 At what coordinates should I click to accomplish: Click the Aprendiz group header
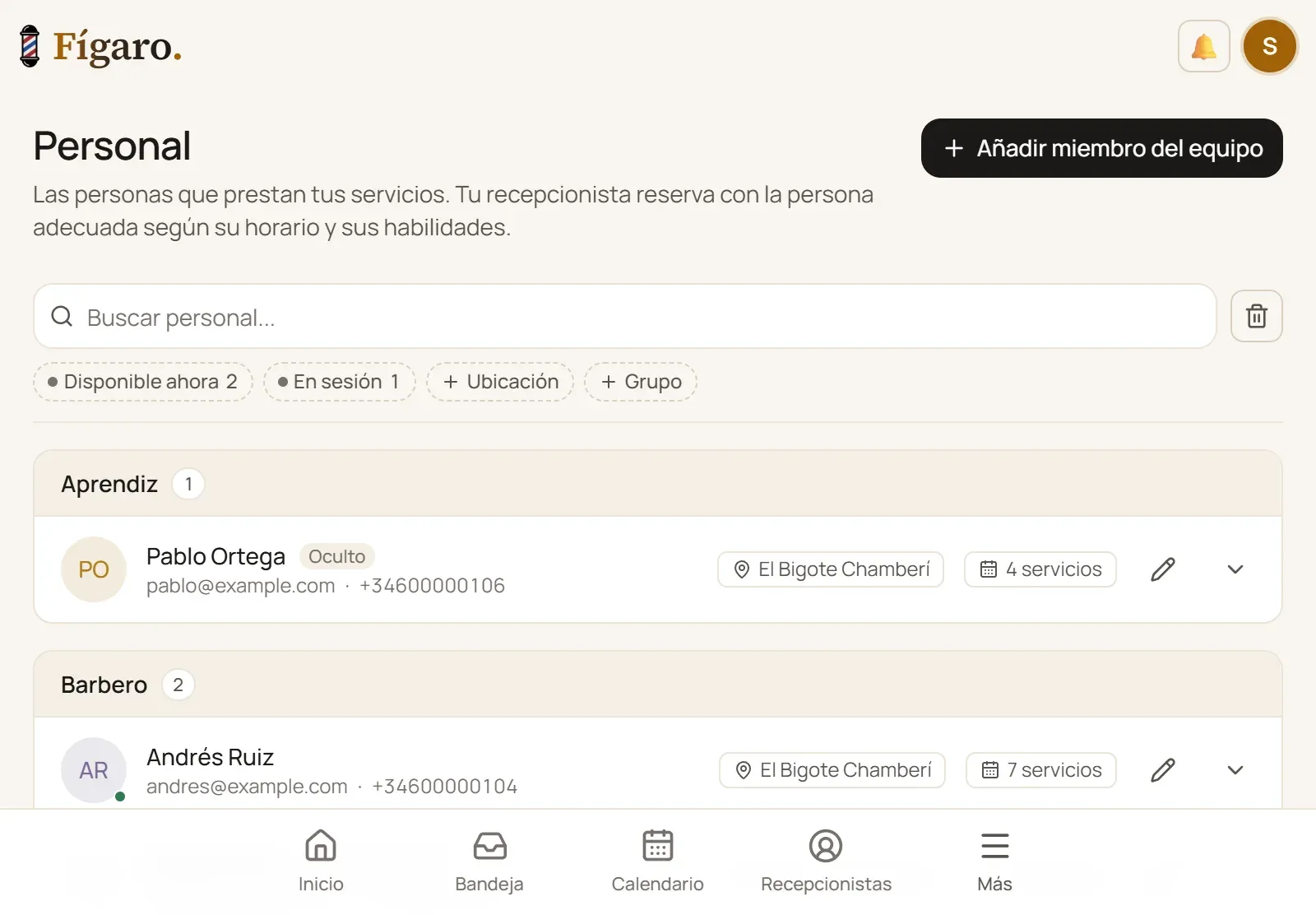(658, 484)
